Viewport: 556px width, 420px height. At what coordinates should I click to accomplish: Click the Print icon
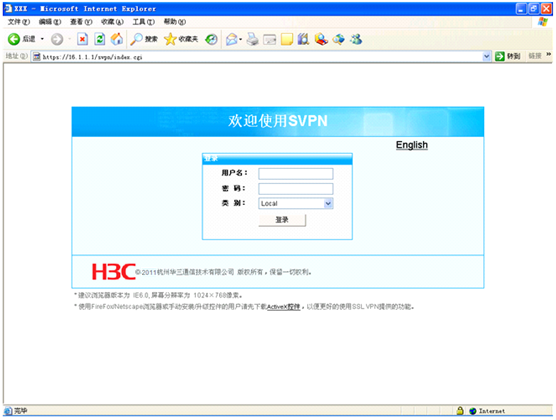pyautogui.click(x=252, y=39)
